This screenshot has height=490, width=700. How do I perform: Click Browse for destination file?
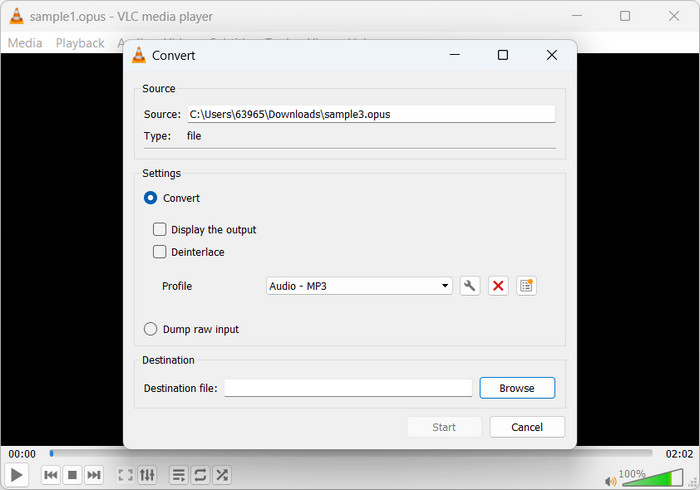(517, 388)
